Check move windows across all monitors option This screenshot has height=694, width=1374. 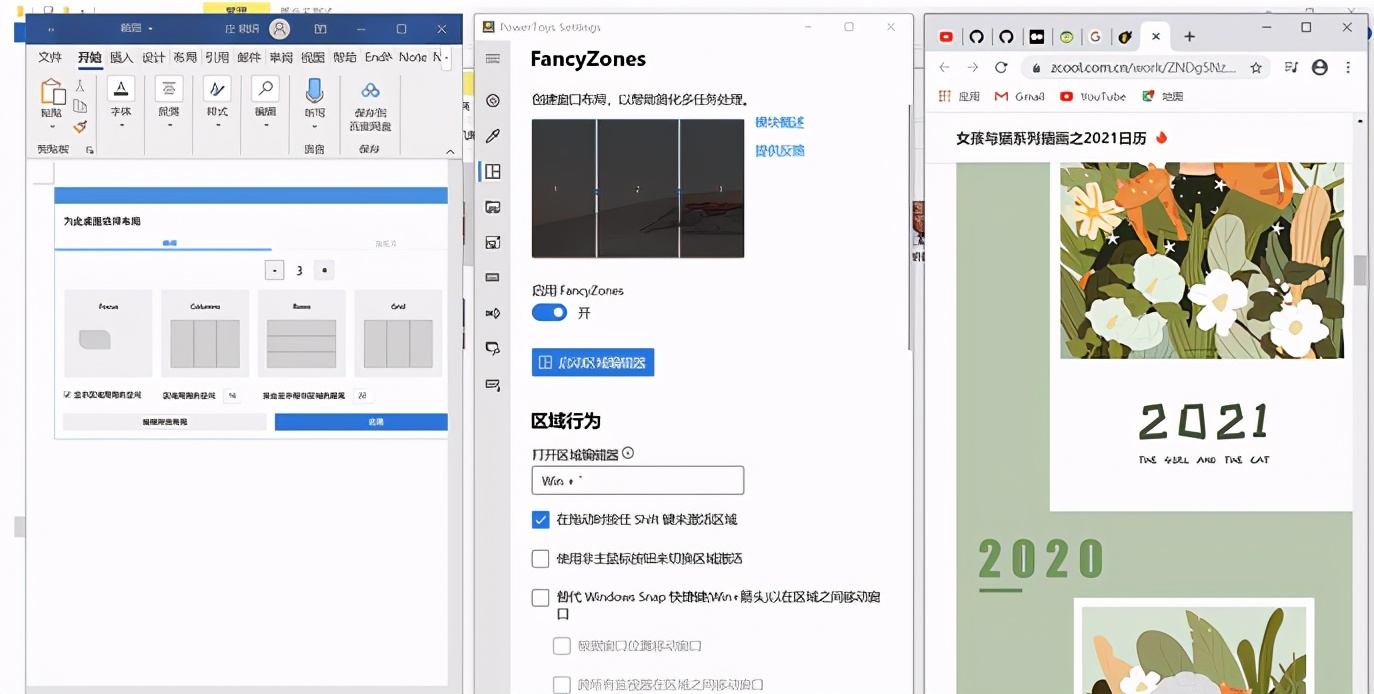click(x=562, y=685)
